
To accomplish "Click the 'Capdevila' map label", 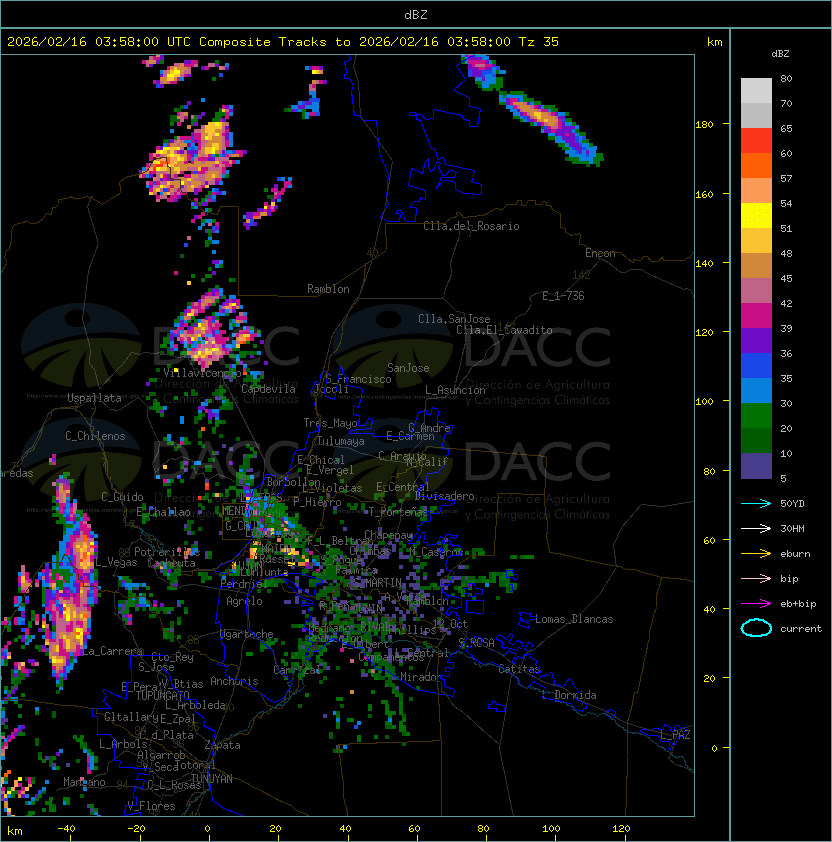I will (x=268, y=389).
